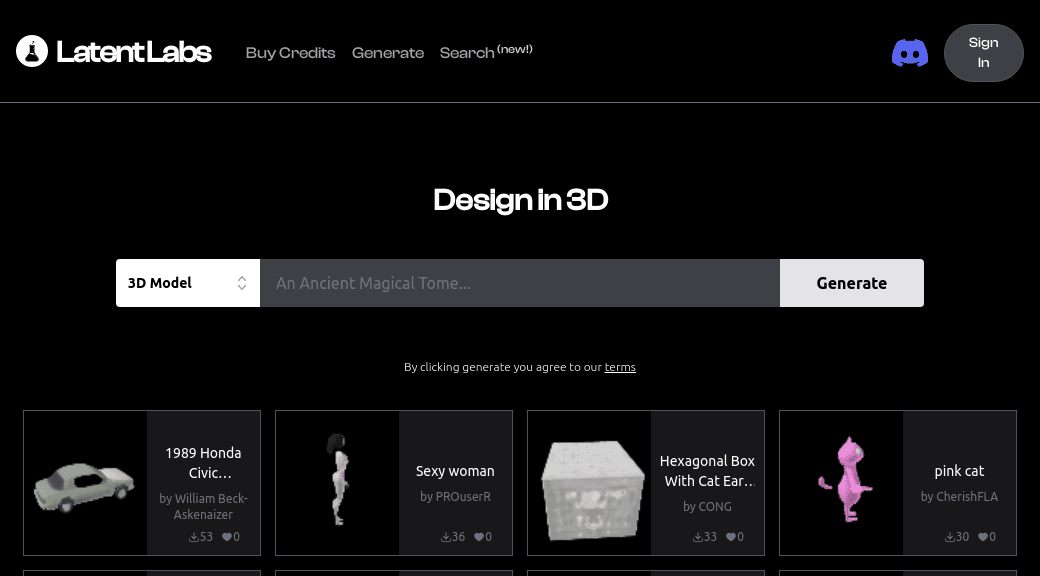Click the heart icon on Hexagonal Box card

[730, 536]
